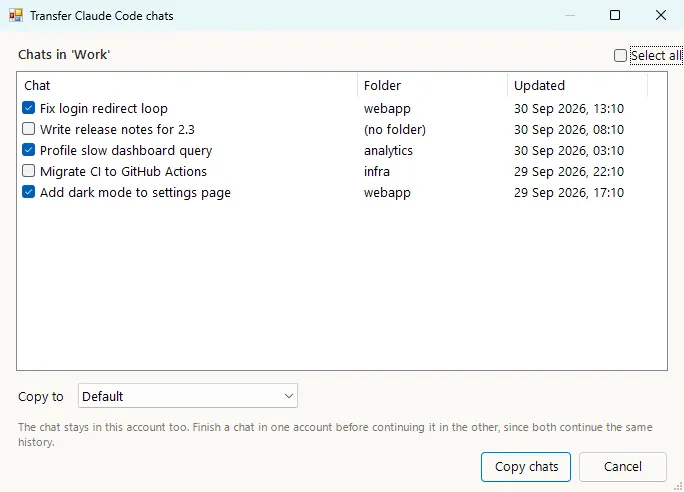The height and width of the screenshot is (492, 684).
Task: Select 'Profile slow dashboard query' title
Action: [126, 150]
